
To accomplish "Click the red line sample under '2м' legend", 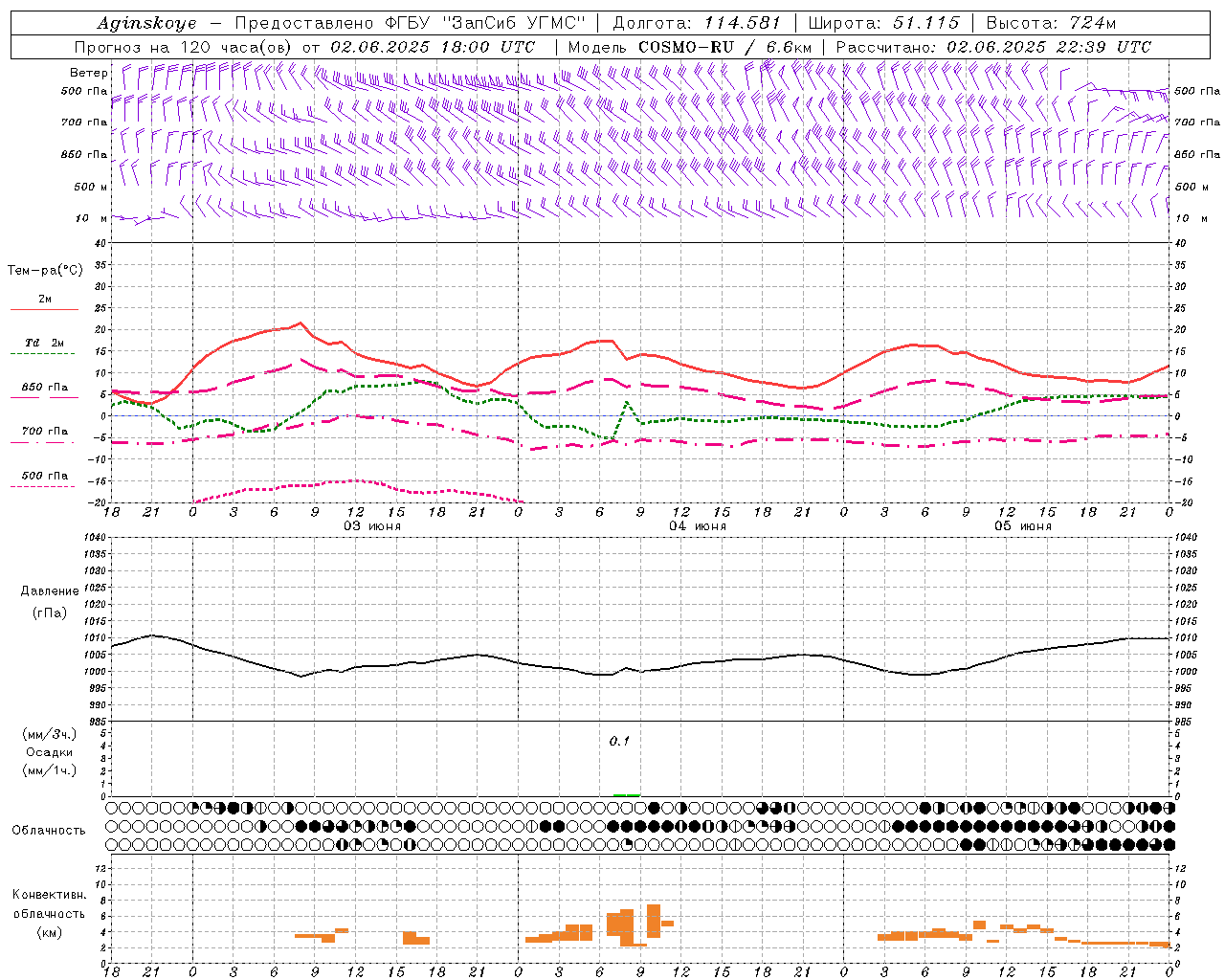I will click(x=44, y=310).
